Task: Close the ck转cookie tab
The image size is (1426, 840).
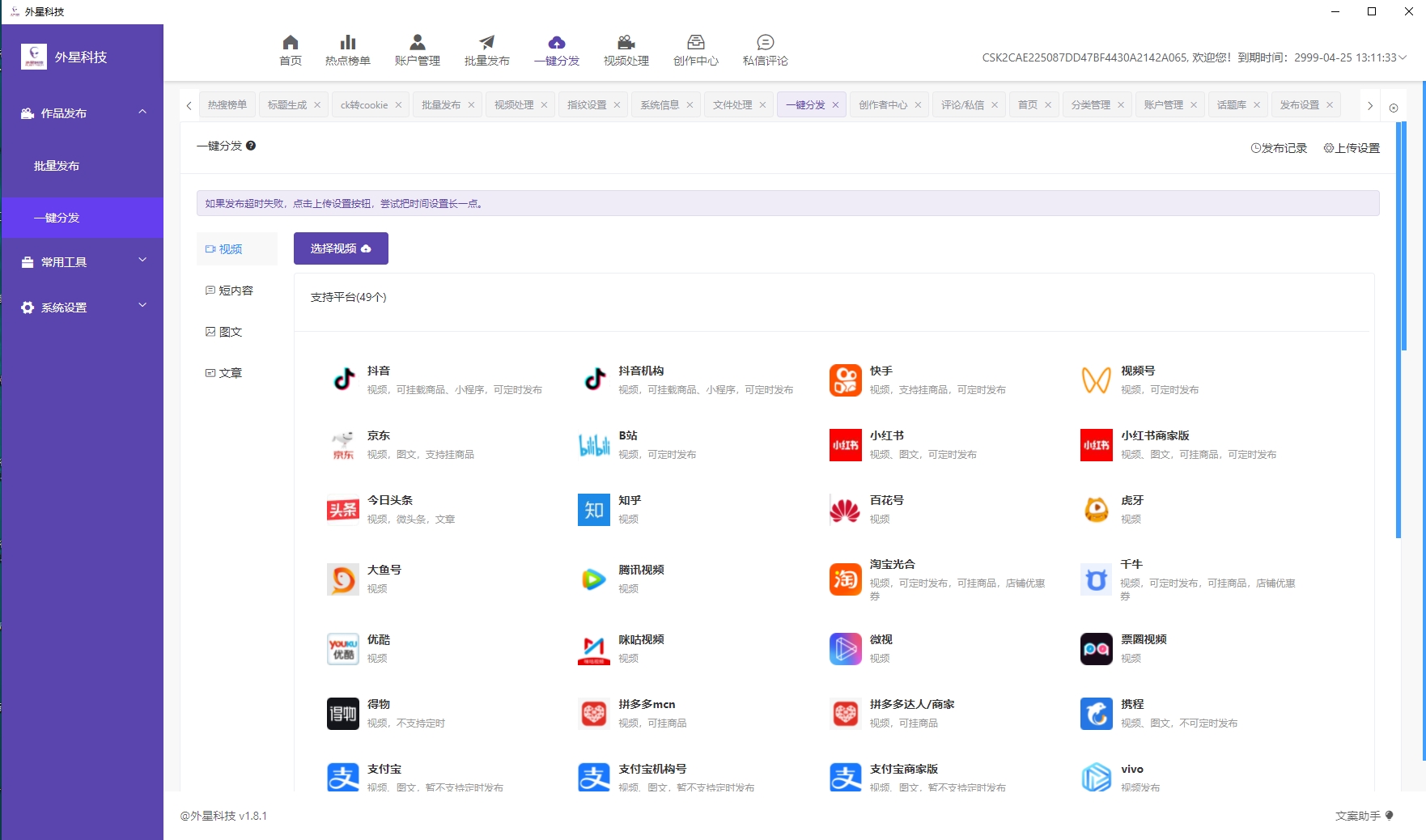Action: (x=397, y=104)
